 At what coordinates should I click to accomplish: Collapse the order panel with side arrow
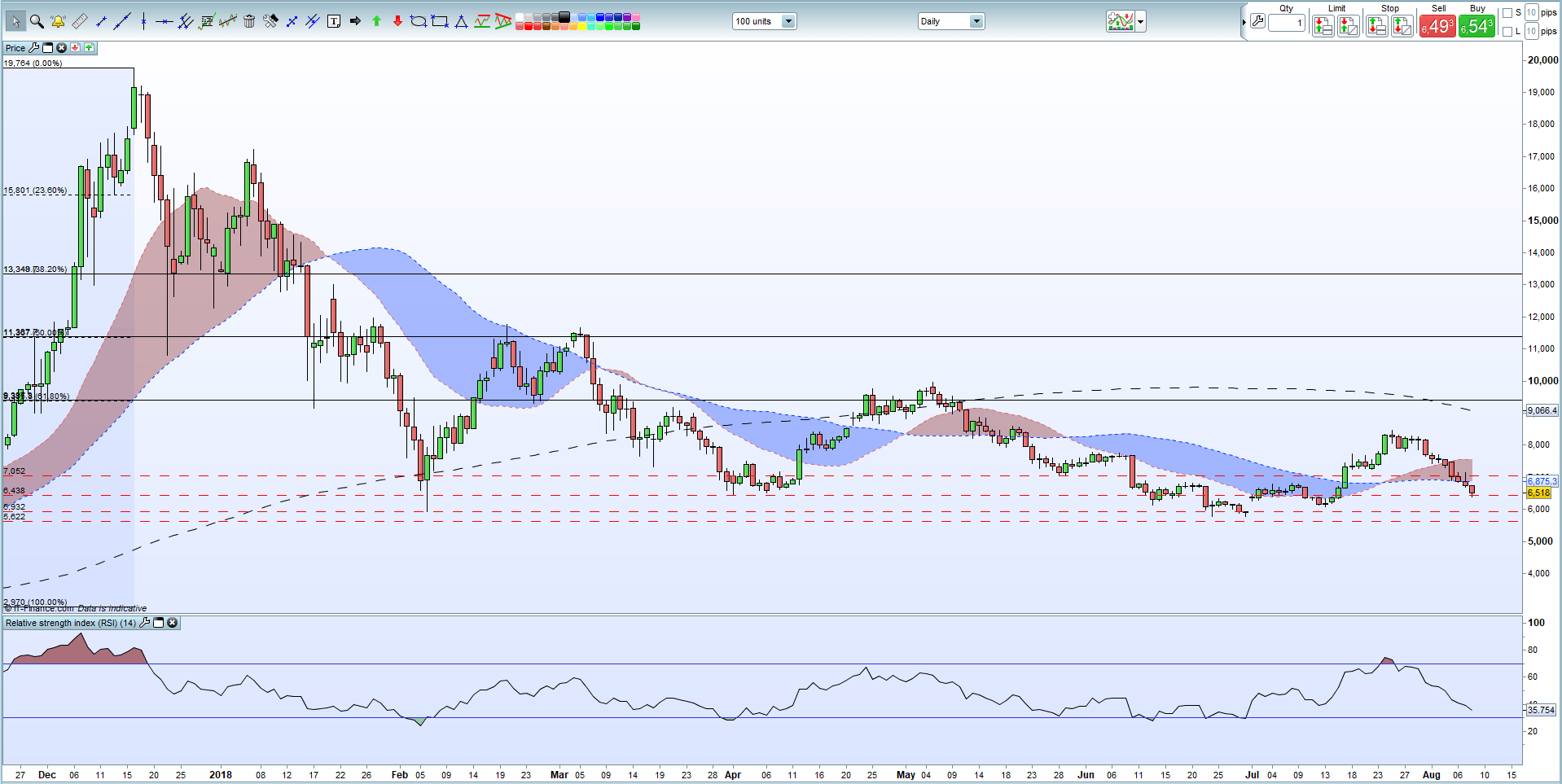tap(1244, 22)
